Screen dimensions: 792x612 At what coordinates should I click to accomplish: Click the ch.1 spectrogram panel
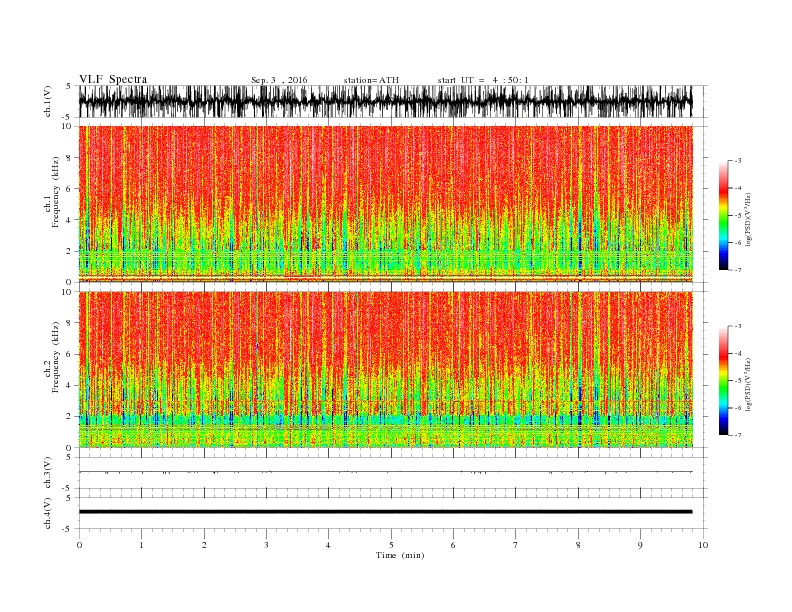385,204
